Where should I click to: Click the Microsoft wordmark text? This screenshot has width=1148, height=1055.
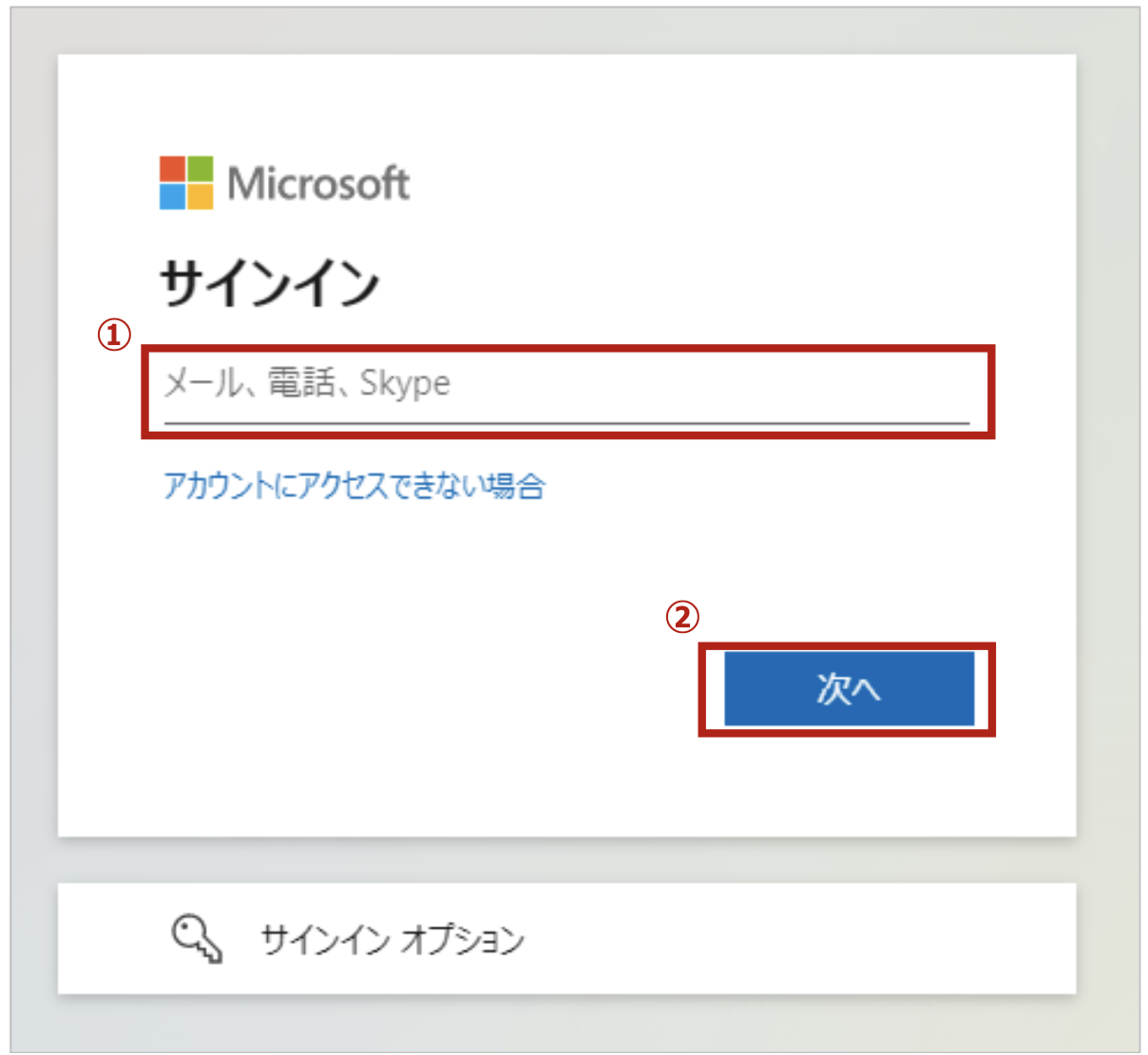[318, 183]
